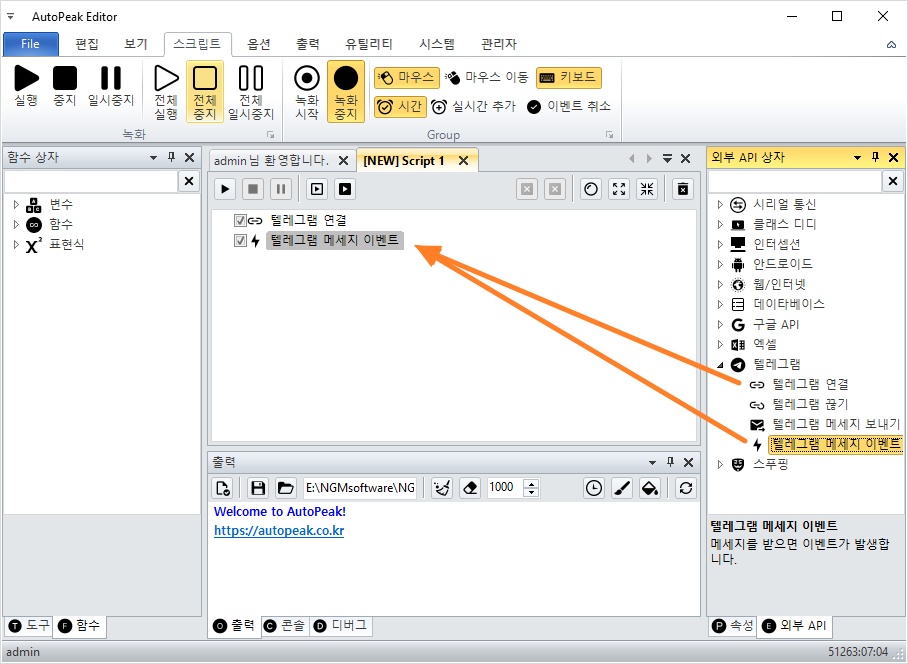Click the open folder icon in output toolbar
This screenshot has height=664, width=908.
[285, 488]
